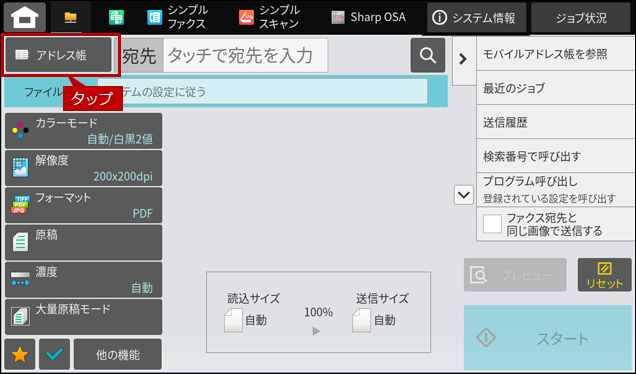
Task: Collapse action panel with right chevron
Action: (x=463, y=59)
